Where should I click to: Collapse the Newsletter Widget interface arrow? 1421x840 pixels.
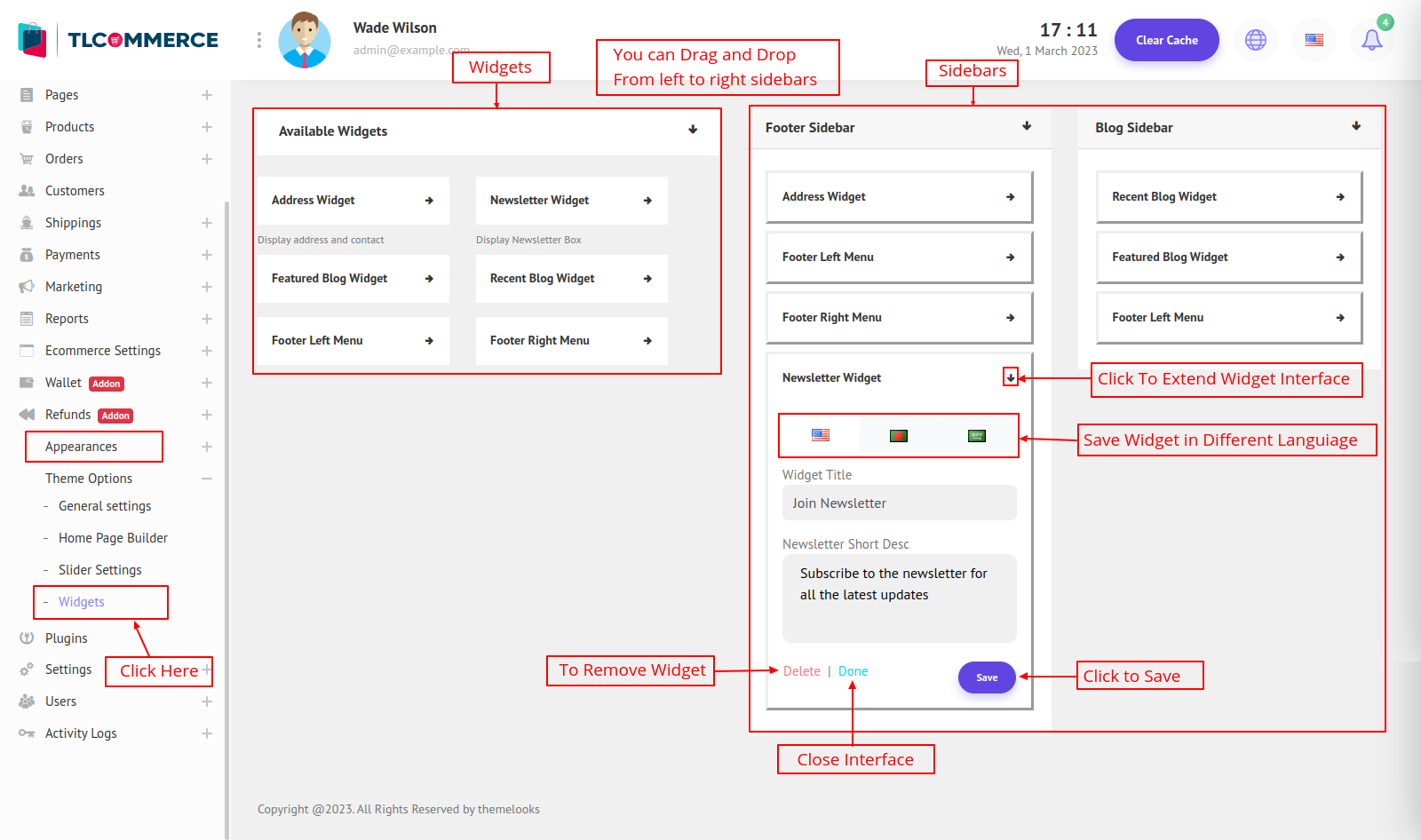click(1011, 378)
